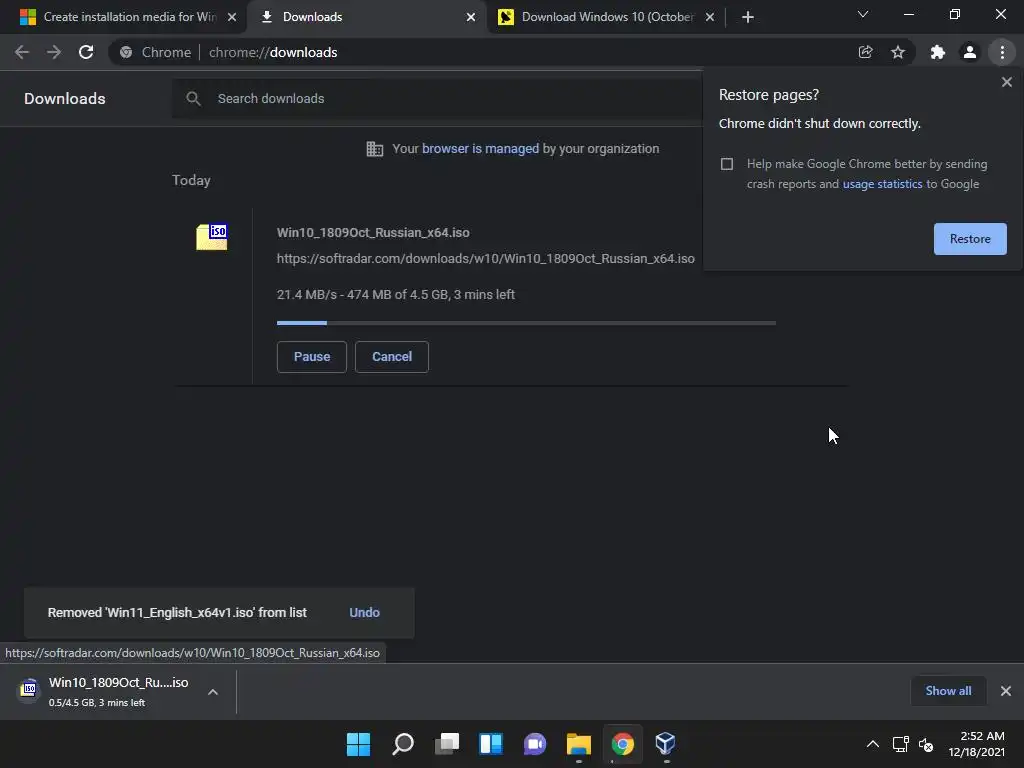Close the Downloads tab
Screen dimensions: 1024x768
471,17
